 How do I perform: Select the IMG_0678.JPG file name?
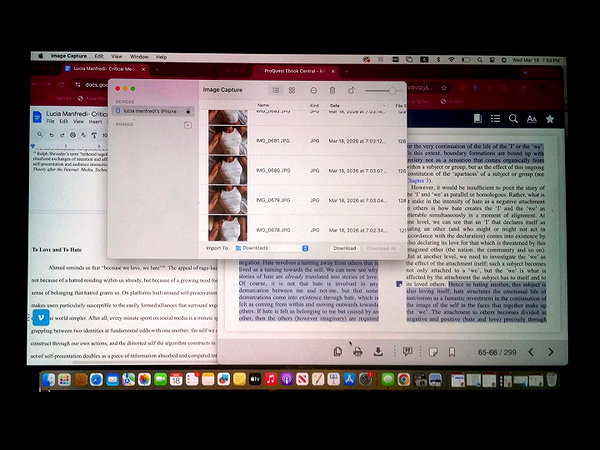click(x=273, y=230)
